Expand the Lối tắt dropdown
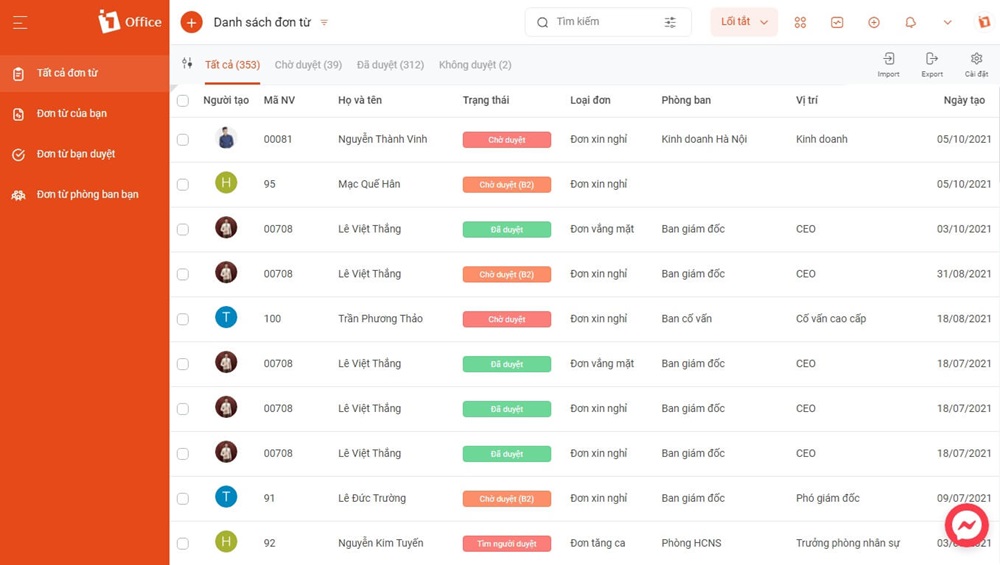This screenshot has height=565, width=1000. point(744,22)
